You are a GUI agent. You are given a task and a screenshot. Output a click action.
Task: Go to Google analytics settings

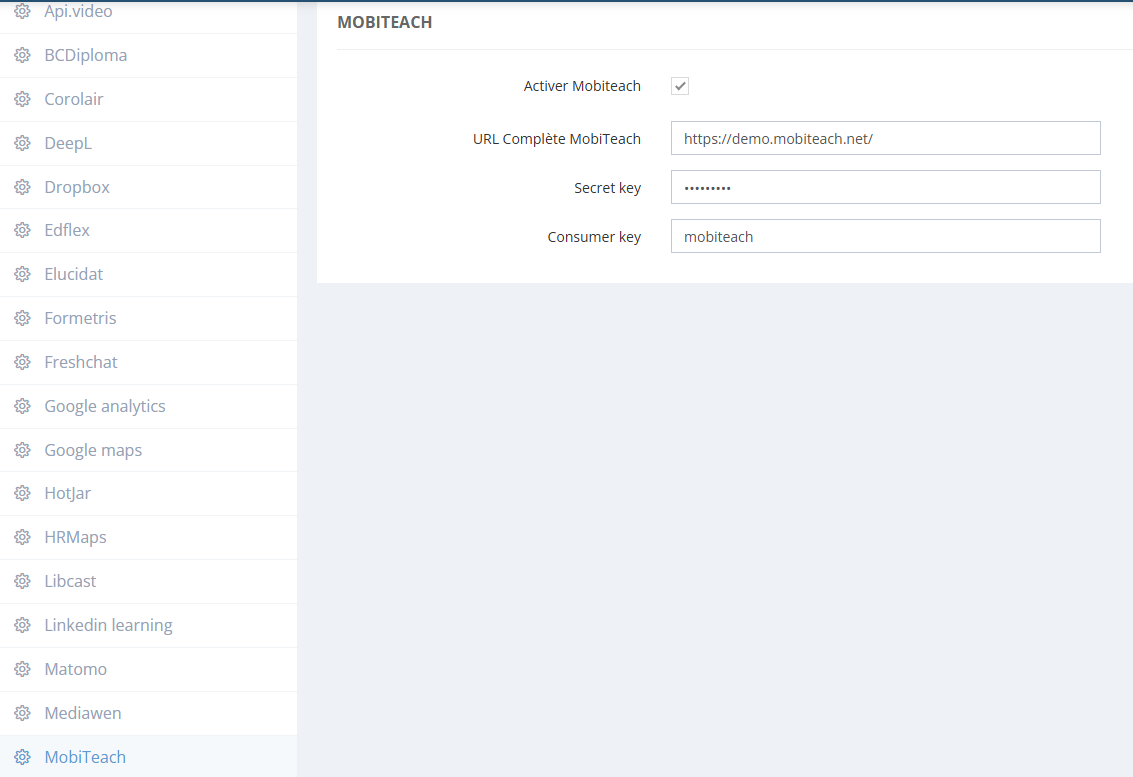pyautogui.click(x=105, y=407)
